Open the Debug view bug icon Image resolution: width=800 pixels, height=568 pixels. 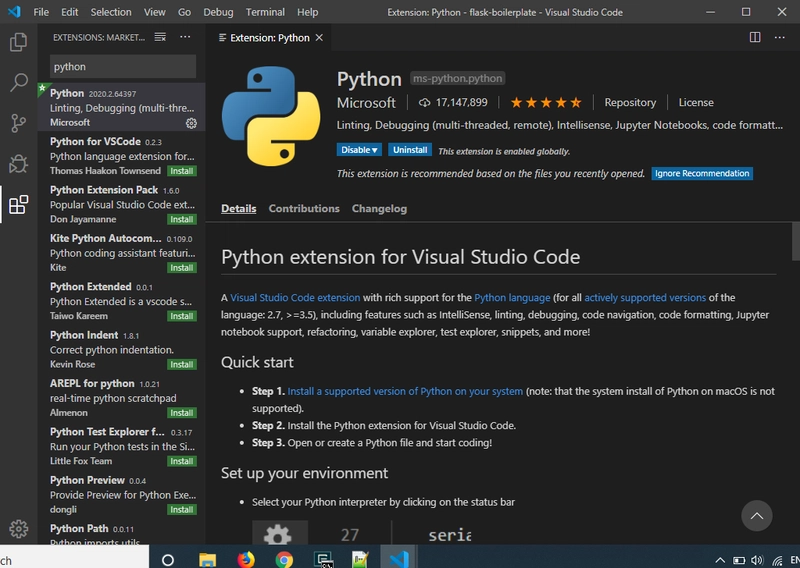tap(18, 164)
